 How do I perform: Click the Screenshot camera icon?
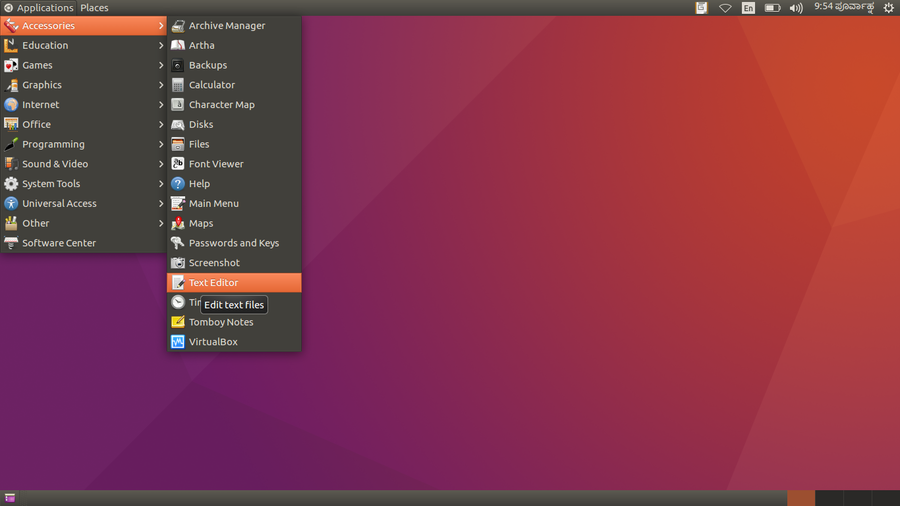178,263
